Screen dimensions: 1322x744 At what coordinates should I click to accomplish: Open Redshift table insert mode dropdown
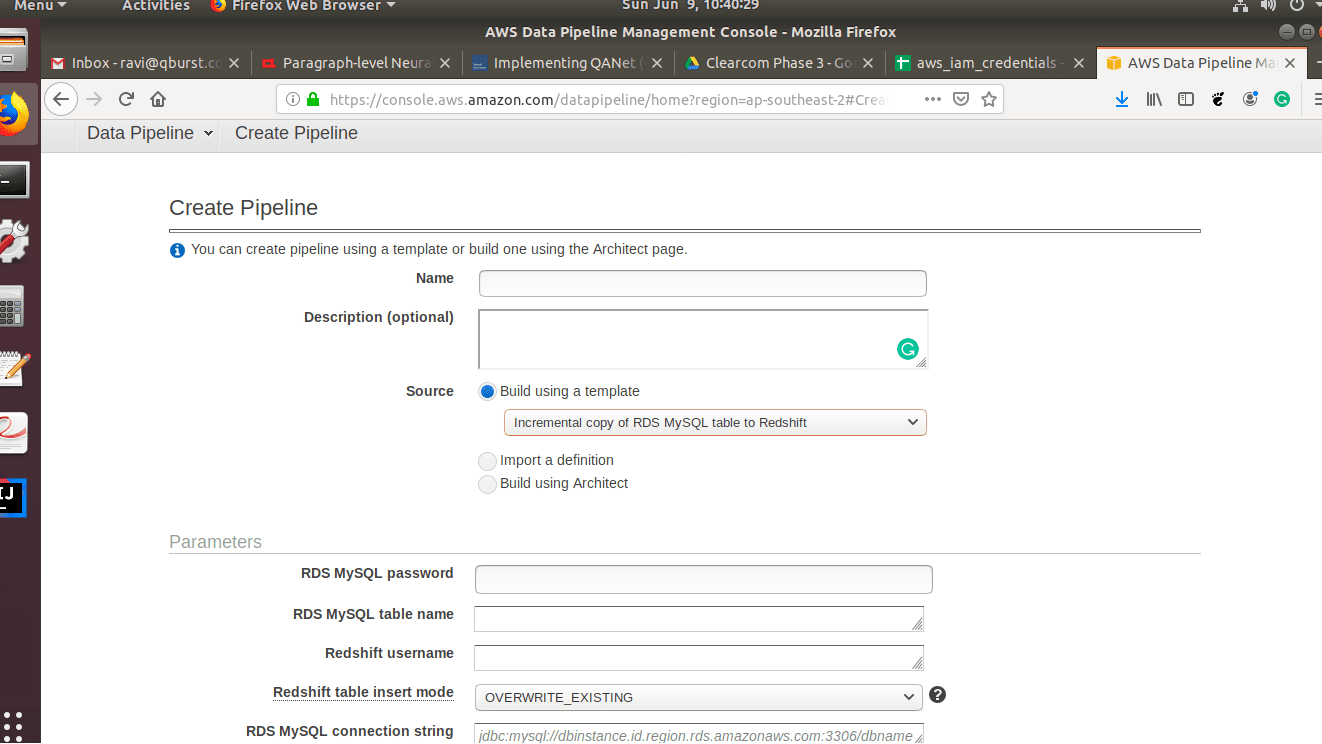point(698,697)
